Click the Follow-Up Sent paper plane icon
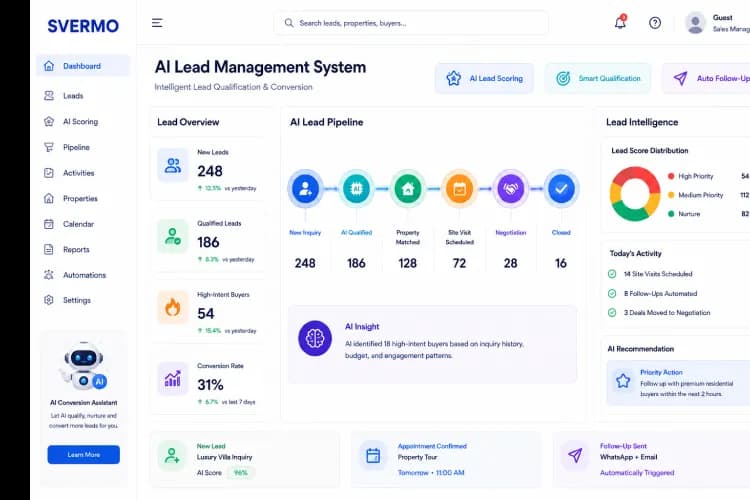Viewport: 750px width, 500px height. tap(575, 456)
